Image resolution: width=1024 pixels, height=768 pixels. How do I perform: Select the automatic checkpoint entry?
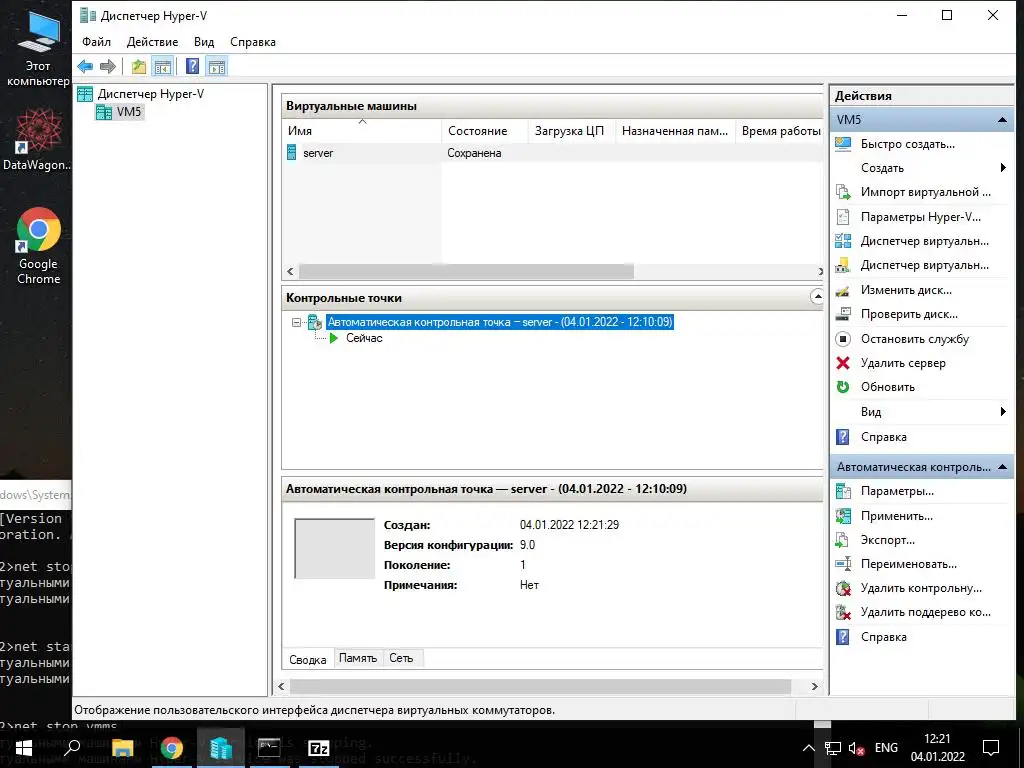pyautogui.click(x=500, y=322)
